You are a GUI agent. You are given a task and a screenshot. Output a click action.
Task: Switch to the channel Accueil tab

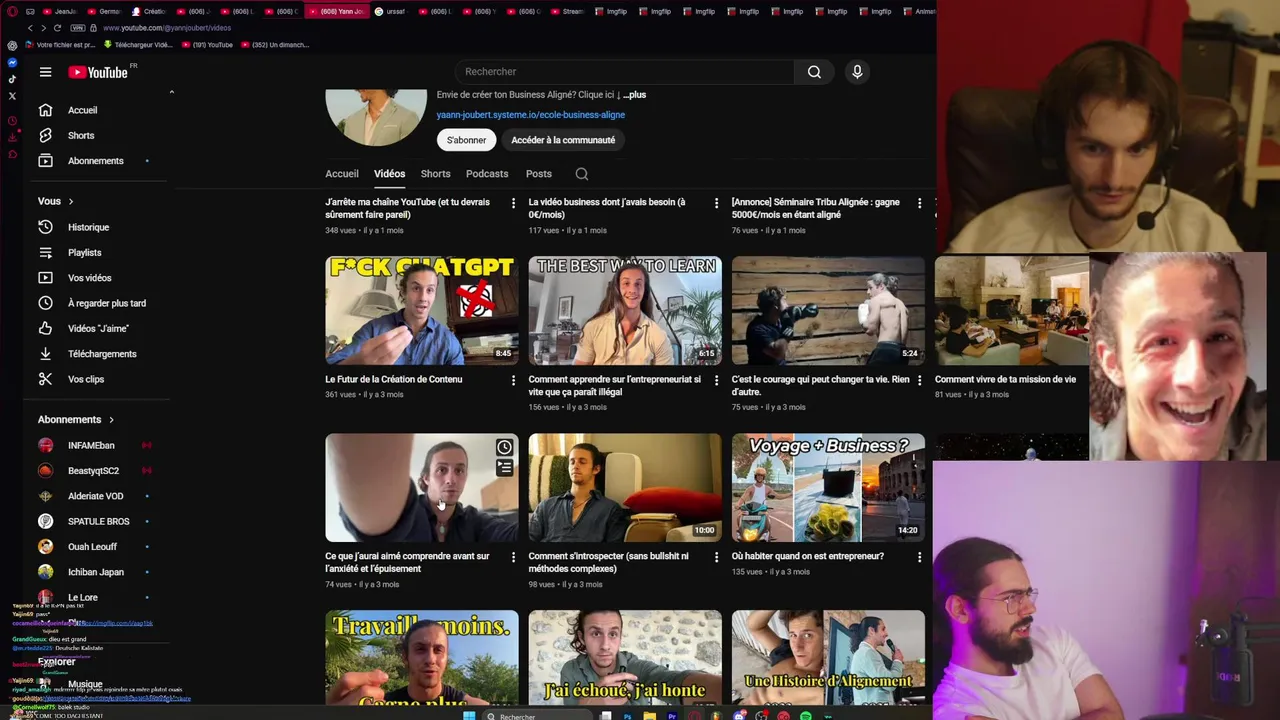(341, 173)
